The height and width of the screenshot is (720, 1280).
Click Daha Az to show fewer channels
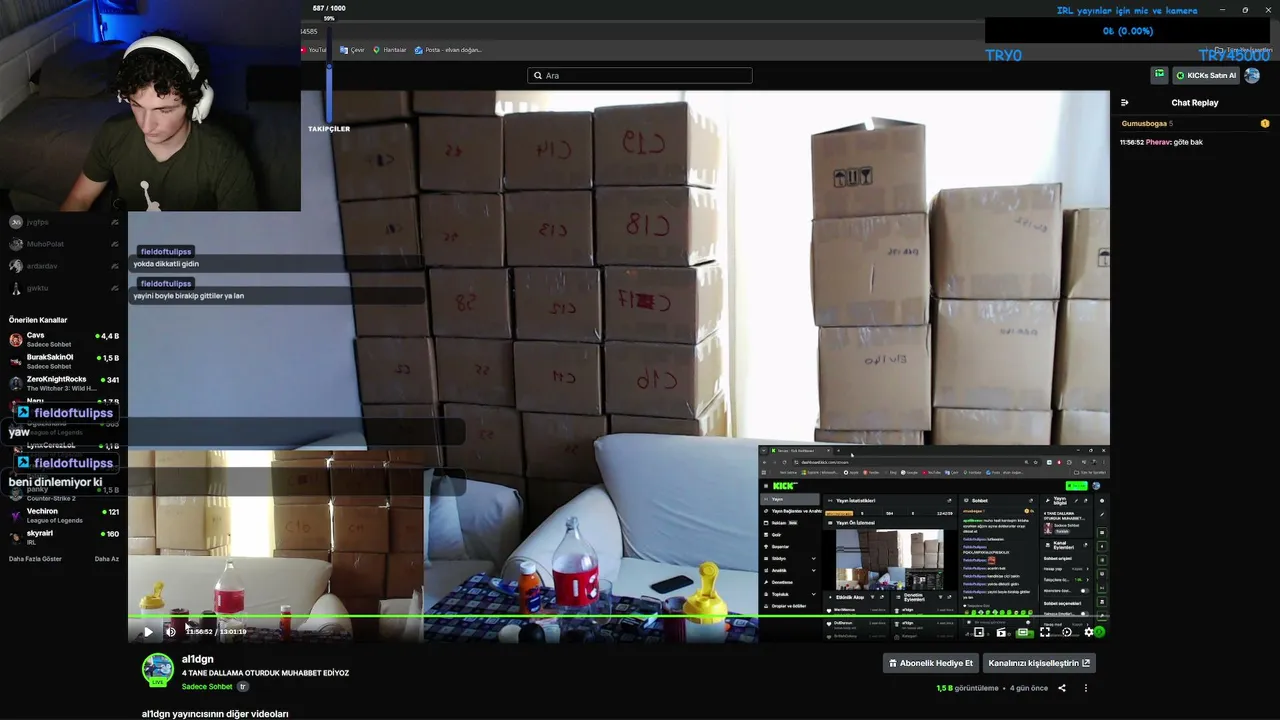pyautogui.click(x=107, y=559)
